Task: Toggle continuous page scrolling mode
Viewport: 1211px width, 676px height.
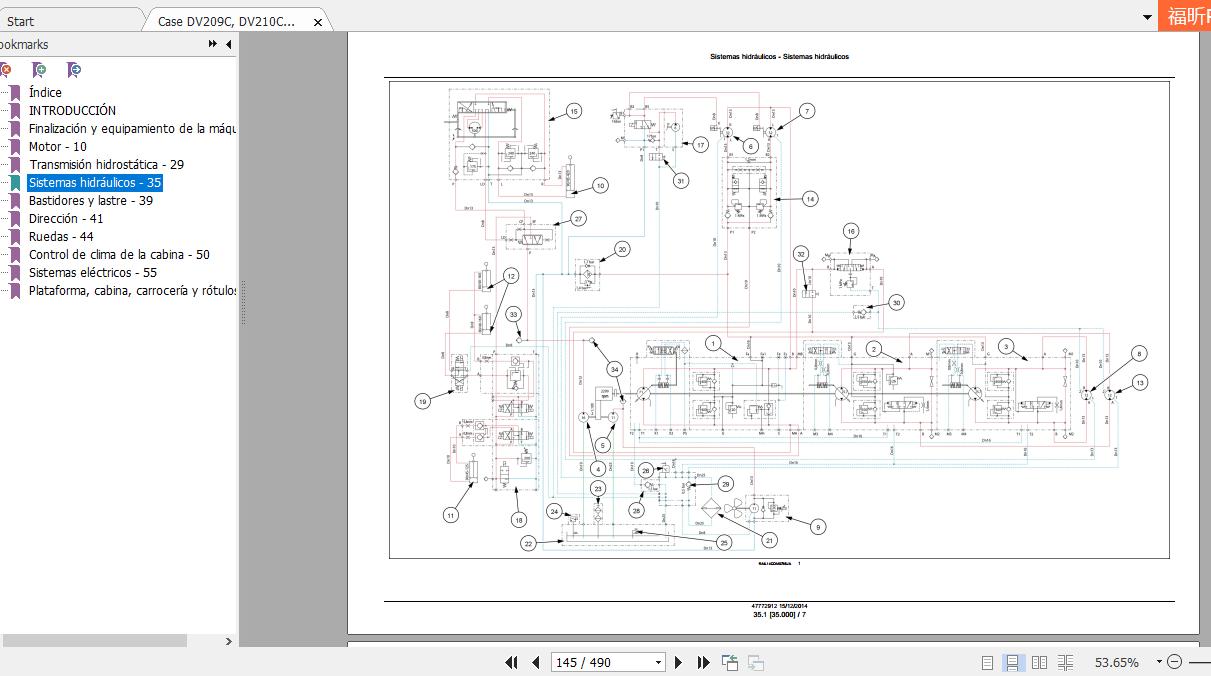Action: click(x=1013, y=662)
